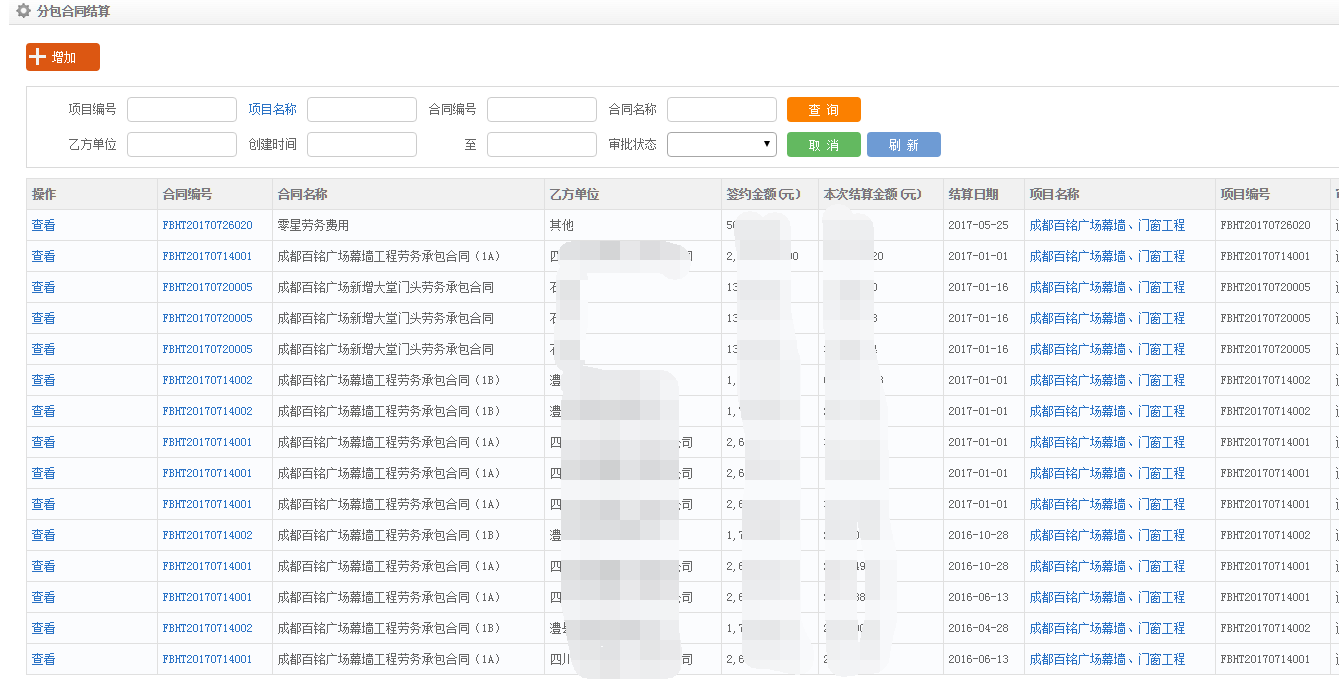Focus the 乙方单位 input field

[x=181, y=145]
